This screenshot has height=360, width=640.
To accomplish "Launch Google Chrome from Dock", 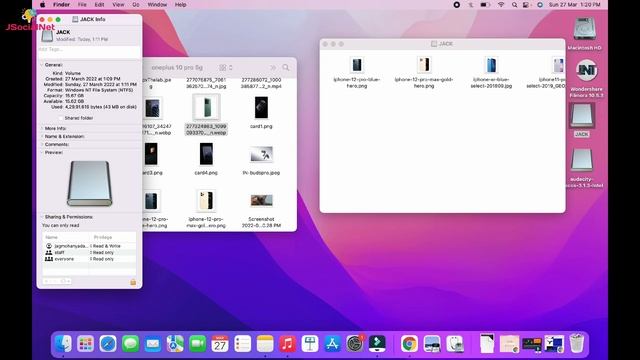I will point(409,343).
